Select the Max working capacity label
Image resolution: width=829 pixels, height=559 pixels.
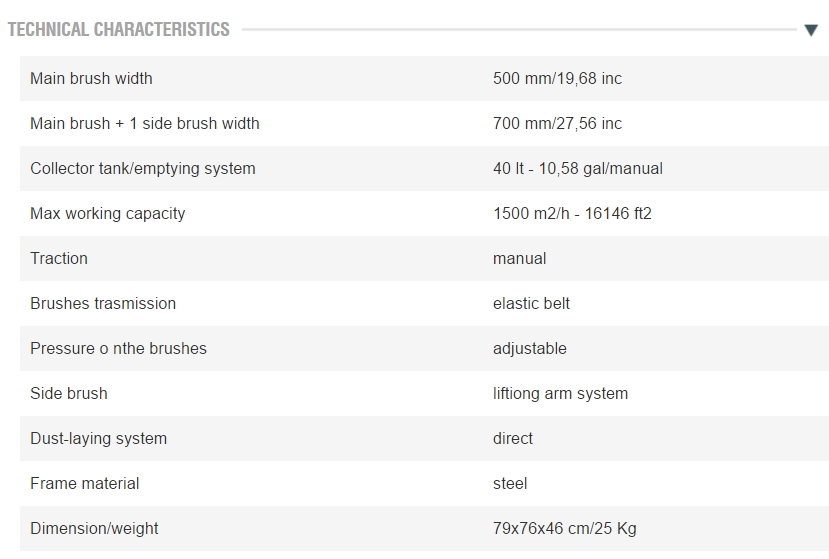[108, 214]
